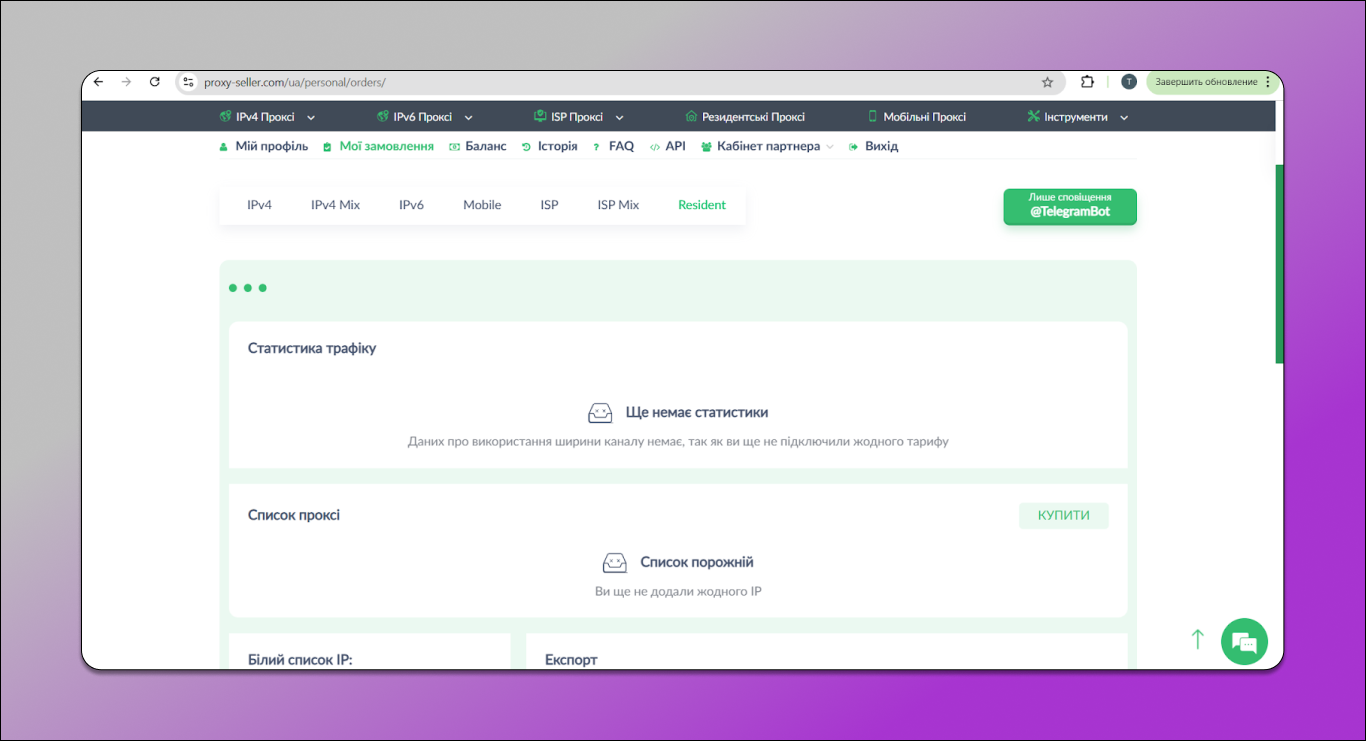1366x741 pixels.
Task: Click the IPv6 Проксі globe icon
Action: [383, 116]
